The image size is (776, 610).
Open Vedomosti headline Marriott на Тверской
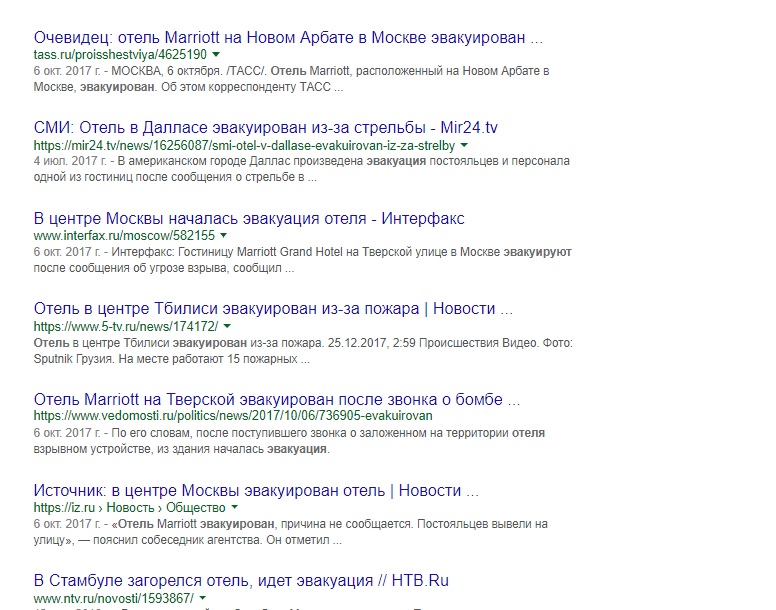277,399
